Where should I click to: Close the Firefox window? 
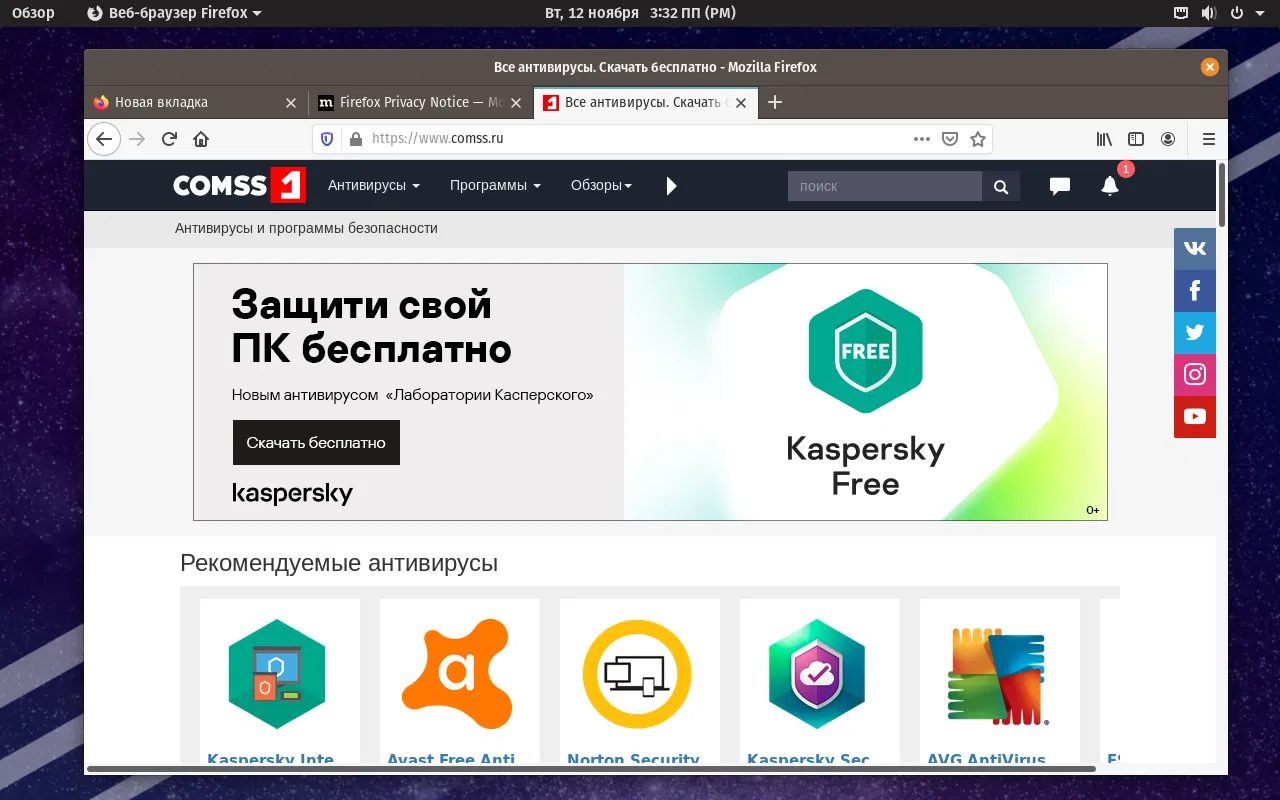[x=1210, y=67]
